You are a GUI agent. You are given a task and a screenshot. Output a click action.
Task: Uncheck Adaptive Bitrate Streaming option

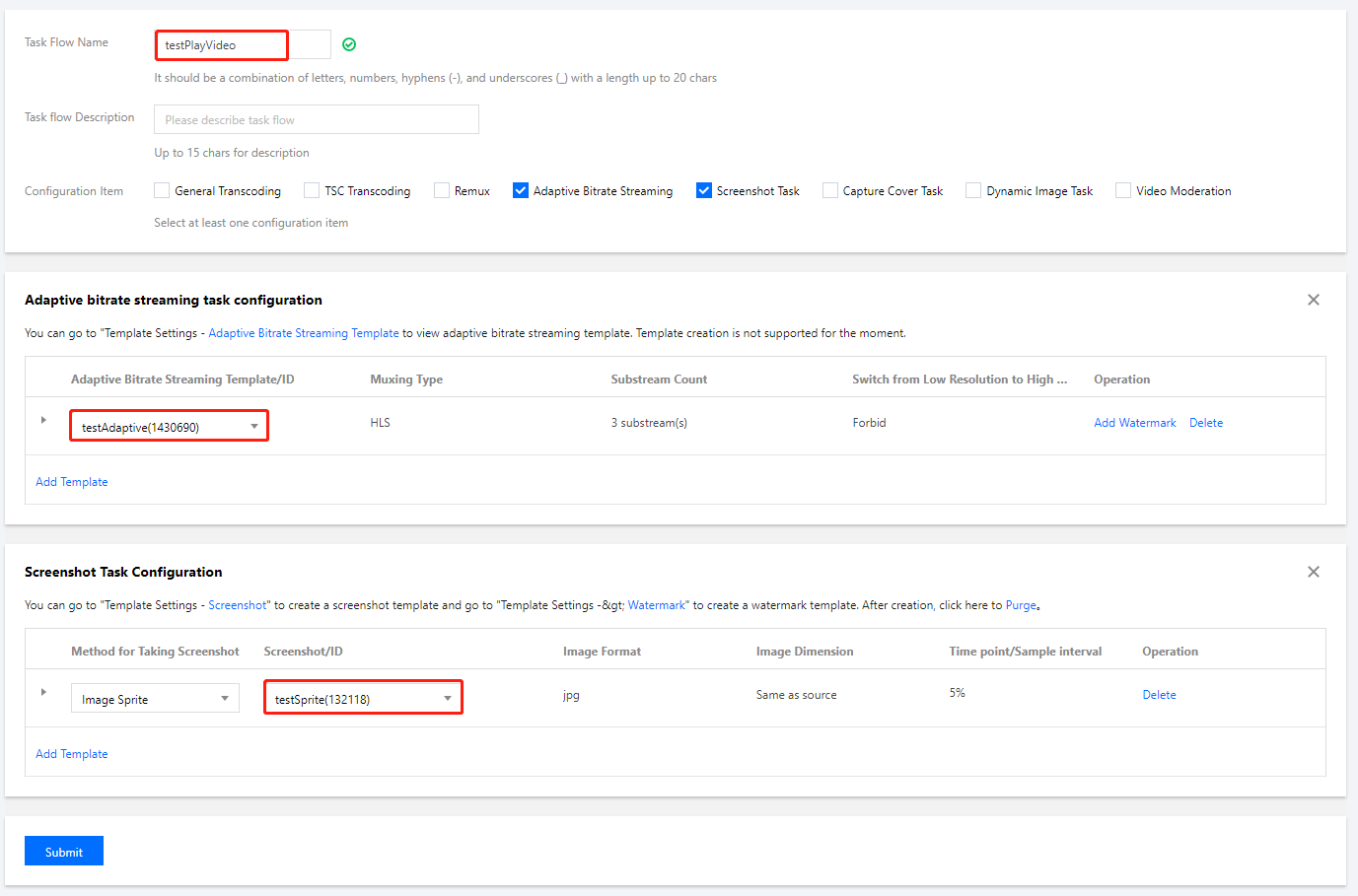point(521,190)
